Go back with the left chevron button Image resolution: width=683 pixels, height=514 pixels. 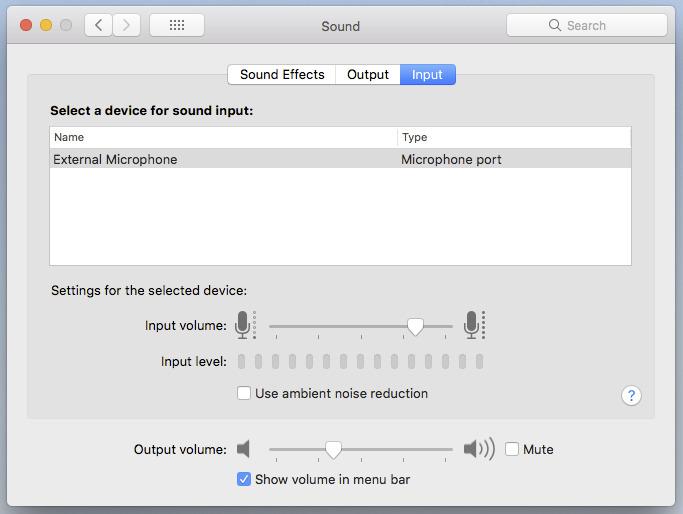click(x=98, y=25)
